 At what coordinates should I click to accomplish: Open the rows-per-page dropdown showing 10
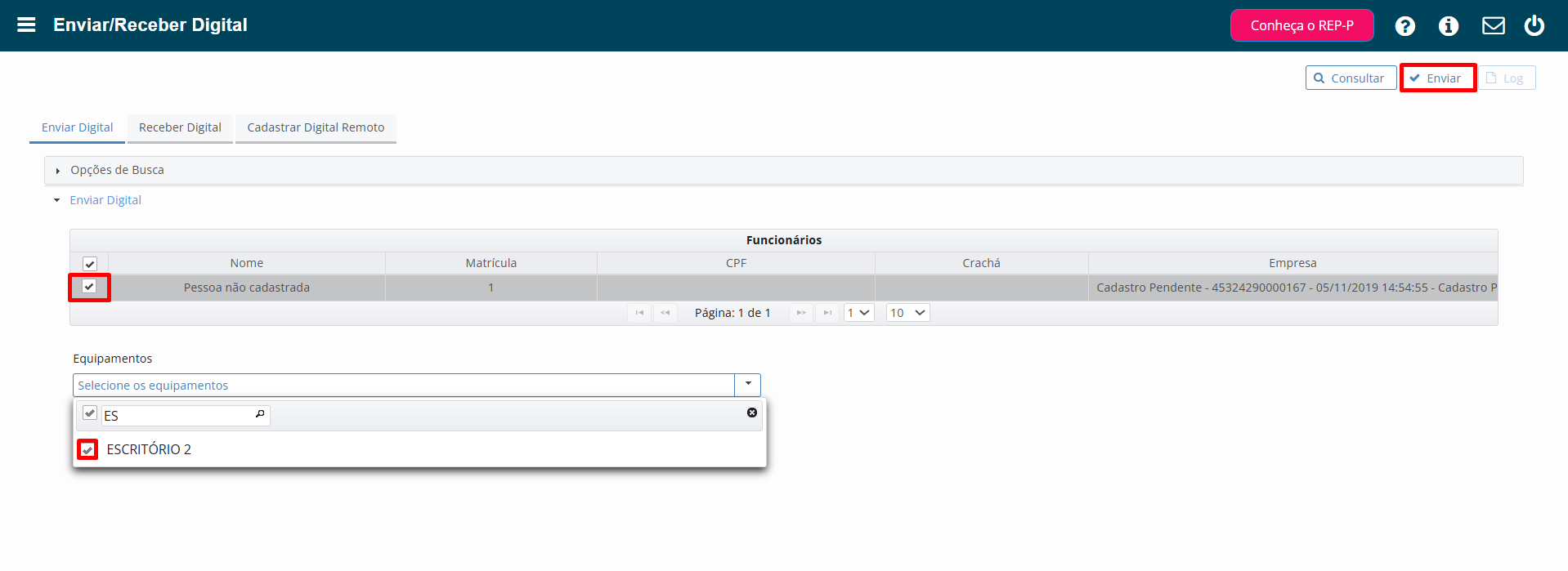click(x=908, y=313)
